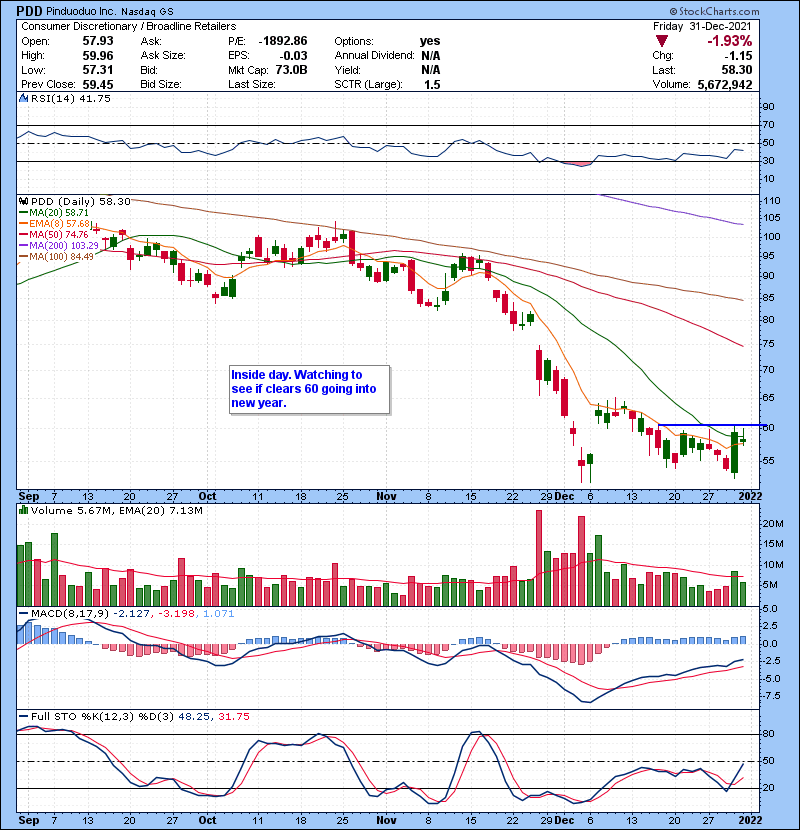Click the Annual Dividend N/A value
The image size is (800, 830).
430,56
